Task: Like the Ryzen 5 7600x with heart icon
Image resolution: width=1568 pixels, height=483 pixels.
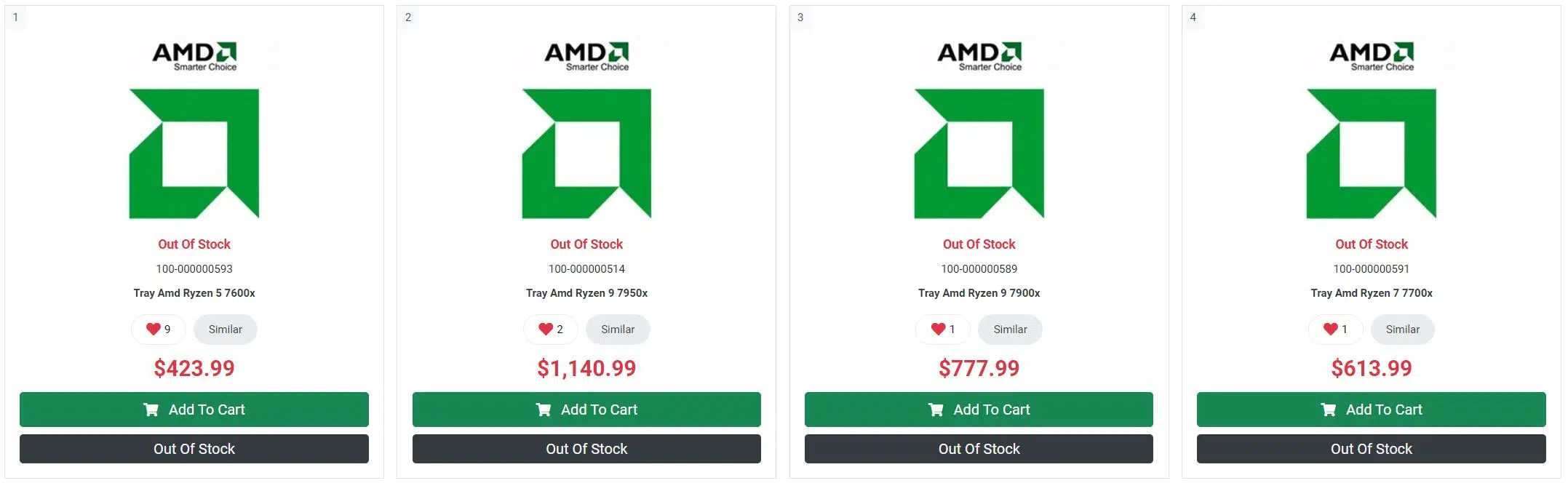Action: click(x=158, y=330)
